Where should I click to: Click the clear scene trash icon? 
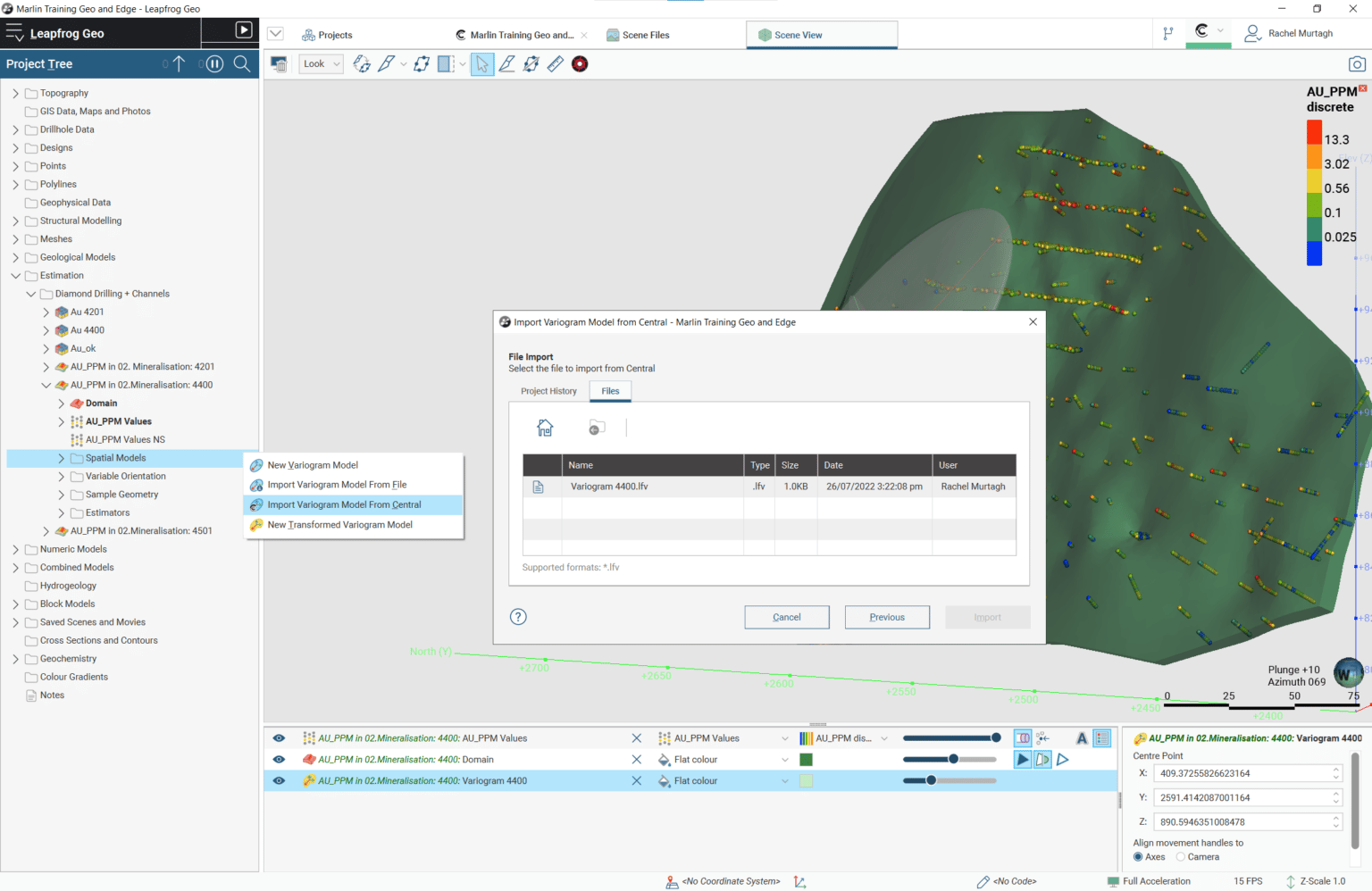point(278,63)
